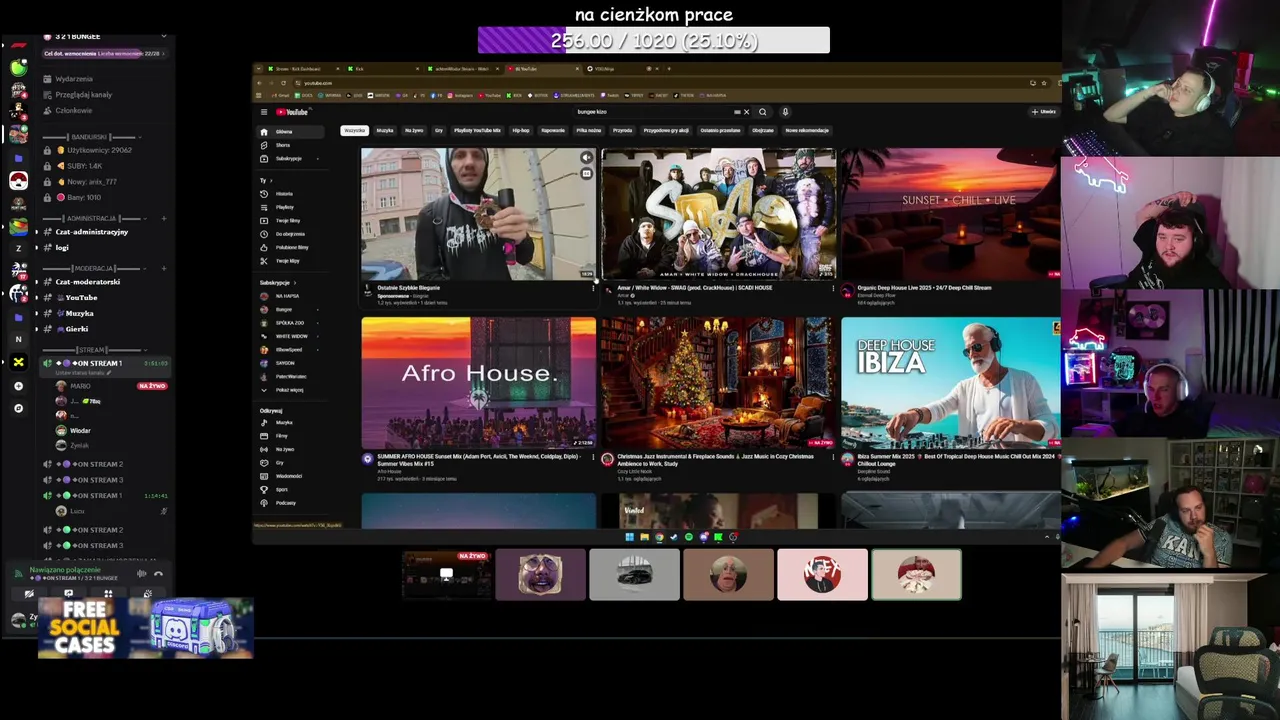Add a server with Discord plus icon

(x=18, y=386)
